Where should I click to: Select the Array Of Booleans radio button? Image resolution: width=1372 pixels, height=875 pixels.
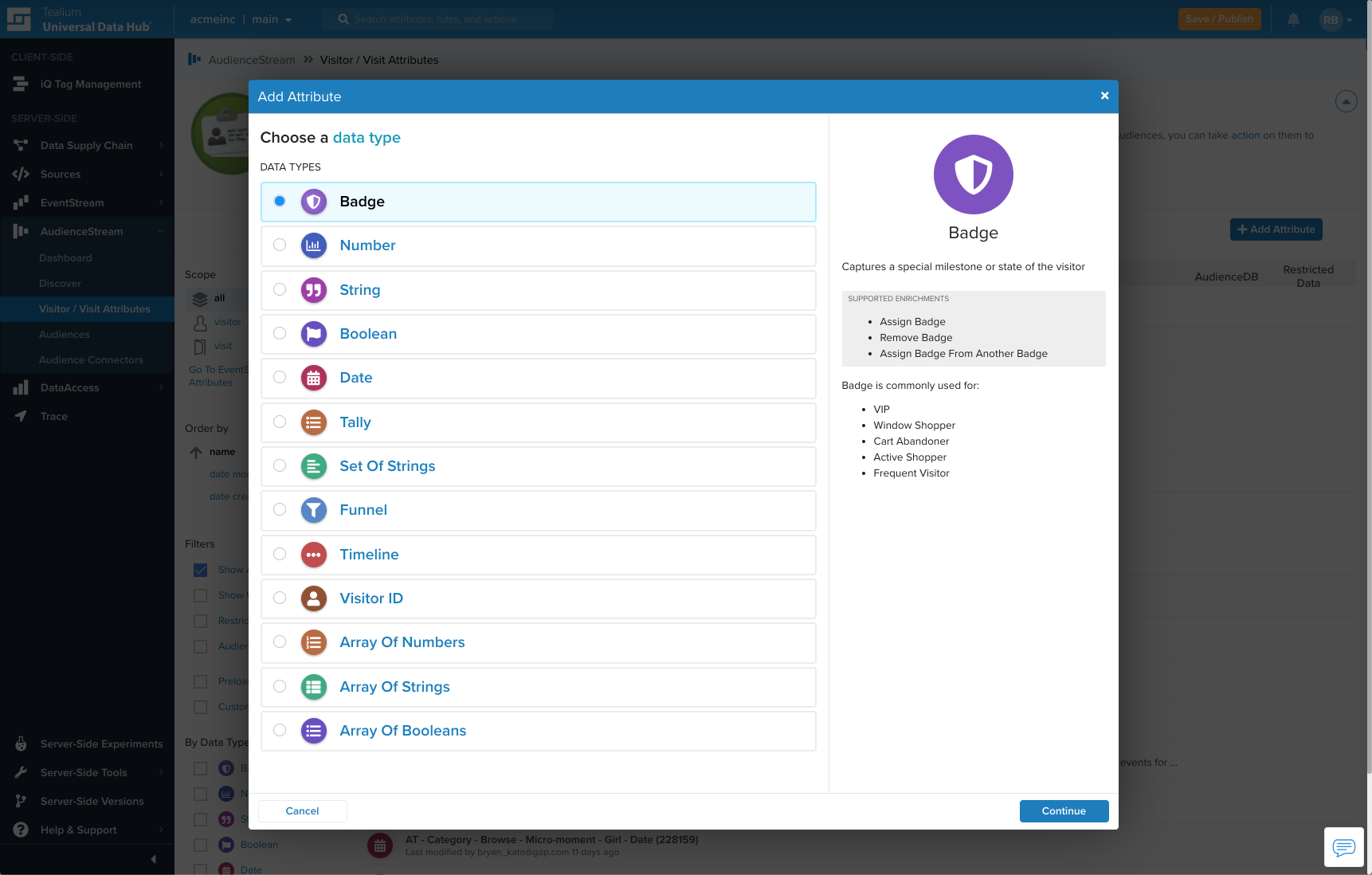click(280, 730)
